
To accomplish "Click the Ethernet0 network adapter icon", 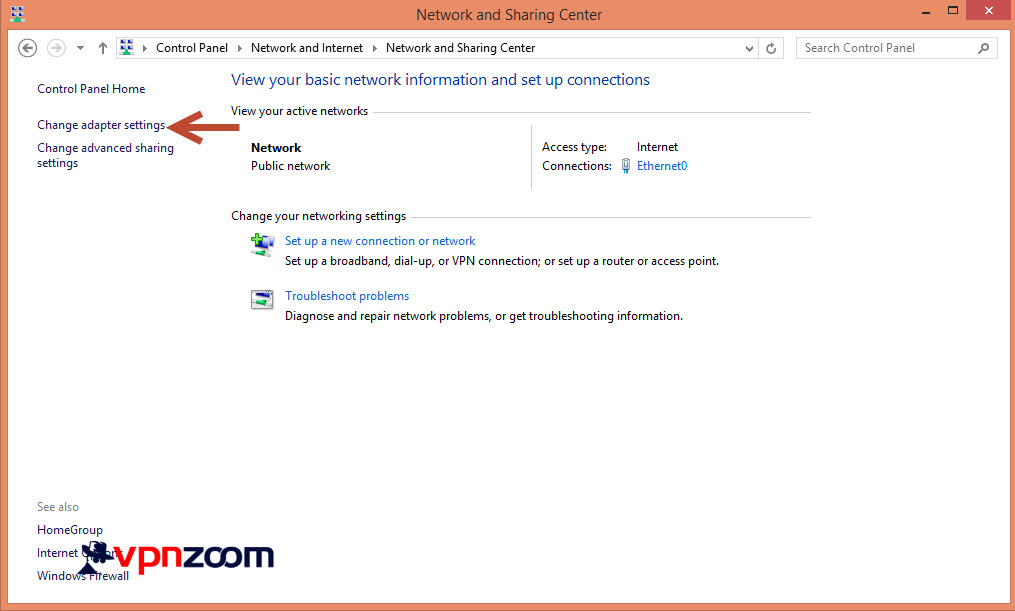I will point(625,166).
